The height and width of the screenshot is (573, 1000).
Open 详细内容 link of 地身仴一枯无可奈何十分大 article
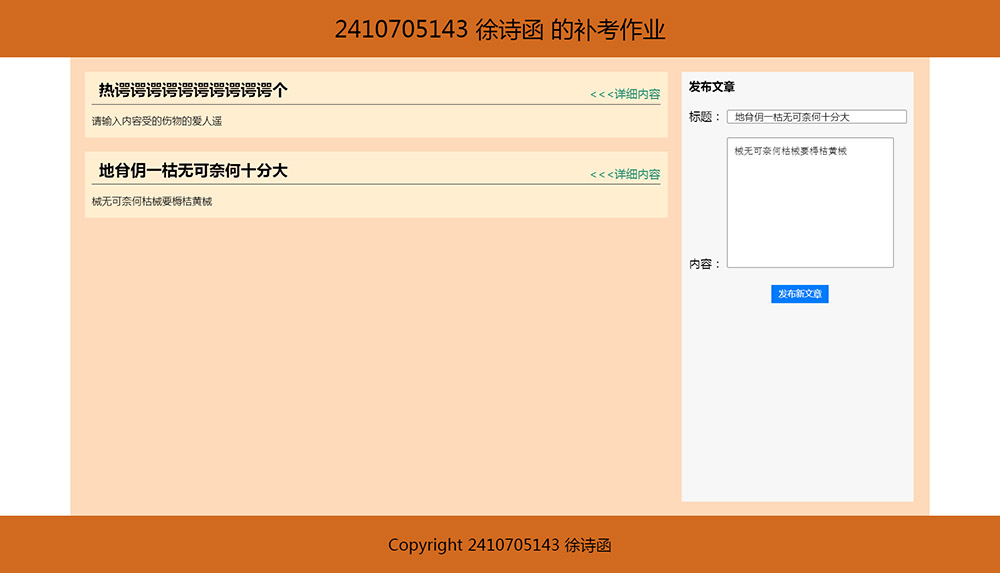tap(625, 174)
